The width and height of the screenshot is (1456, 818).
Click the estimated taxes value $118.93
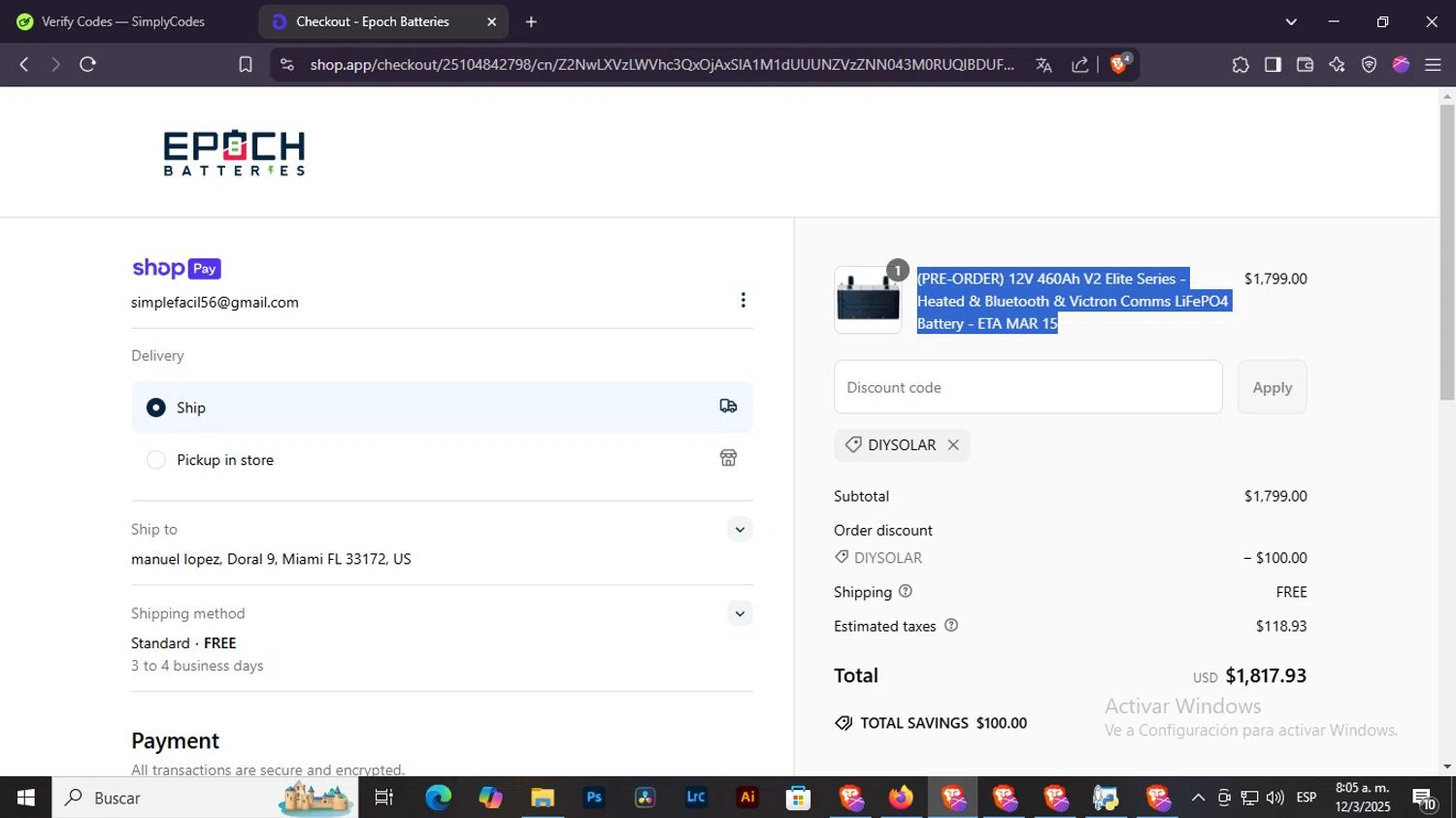1281,626
